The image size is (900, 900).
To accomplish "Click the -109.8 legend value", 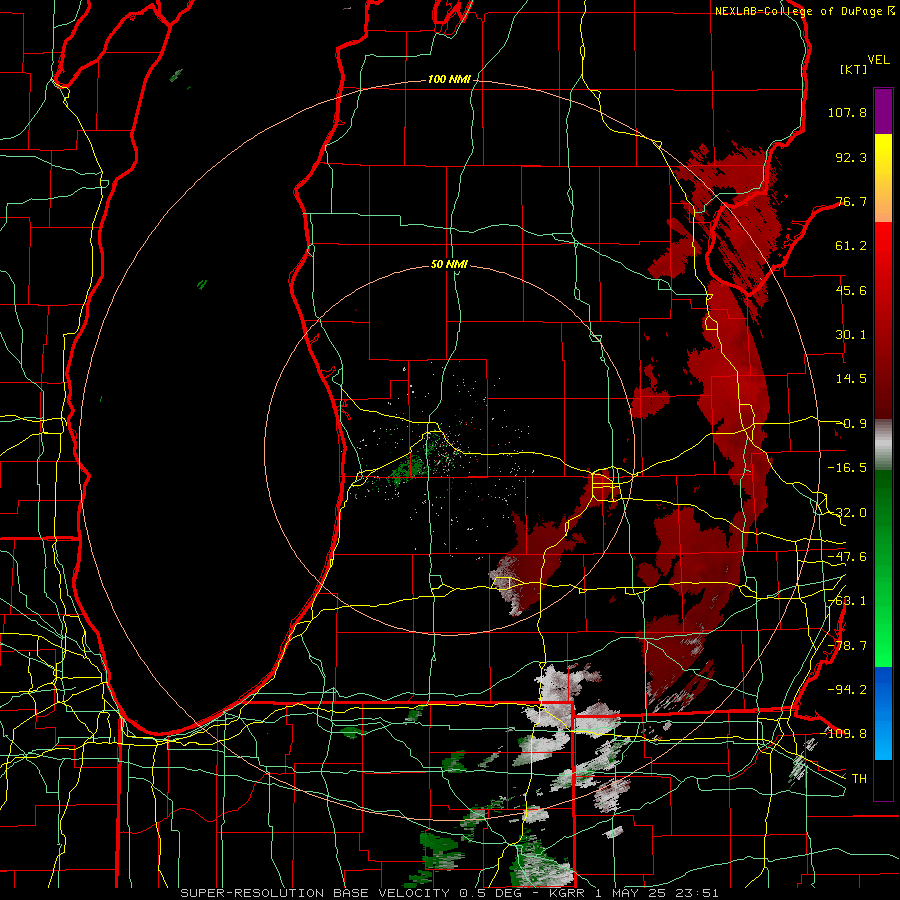I will click(x=844, y=734).
